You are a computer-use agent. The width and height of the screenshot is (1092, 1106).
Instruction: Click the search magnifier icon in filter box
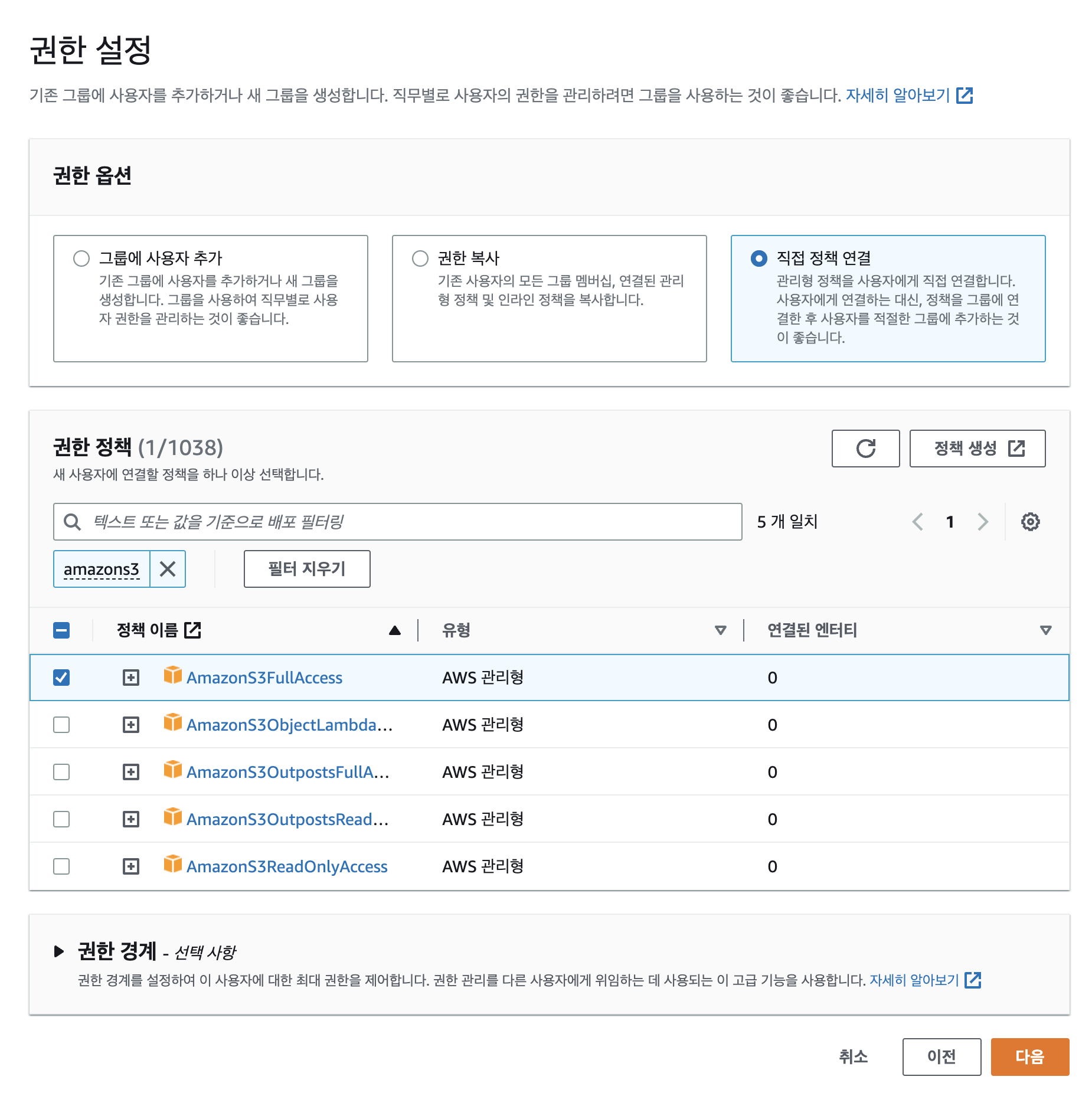(x=73, y=522)
